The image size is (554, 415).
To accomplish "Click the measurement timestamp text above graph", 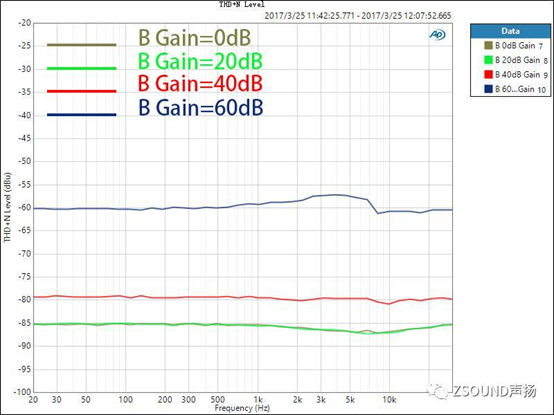I will pos(358,16).
